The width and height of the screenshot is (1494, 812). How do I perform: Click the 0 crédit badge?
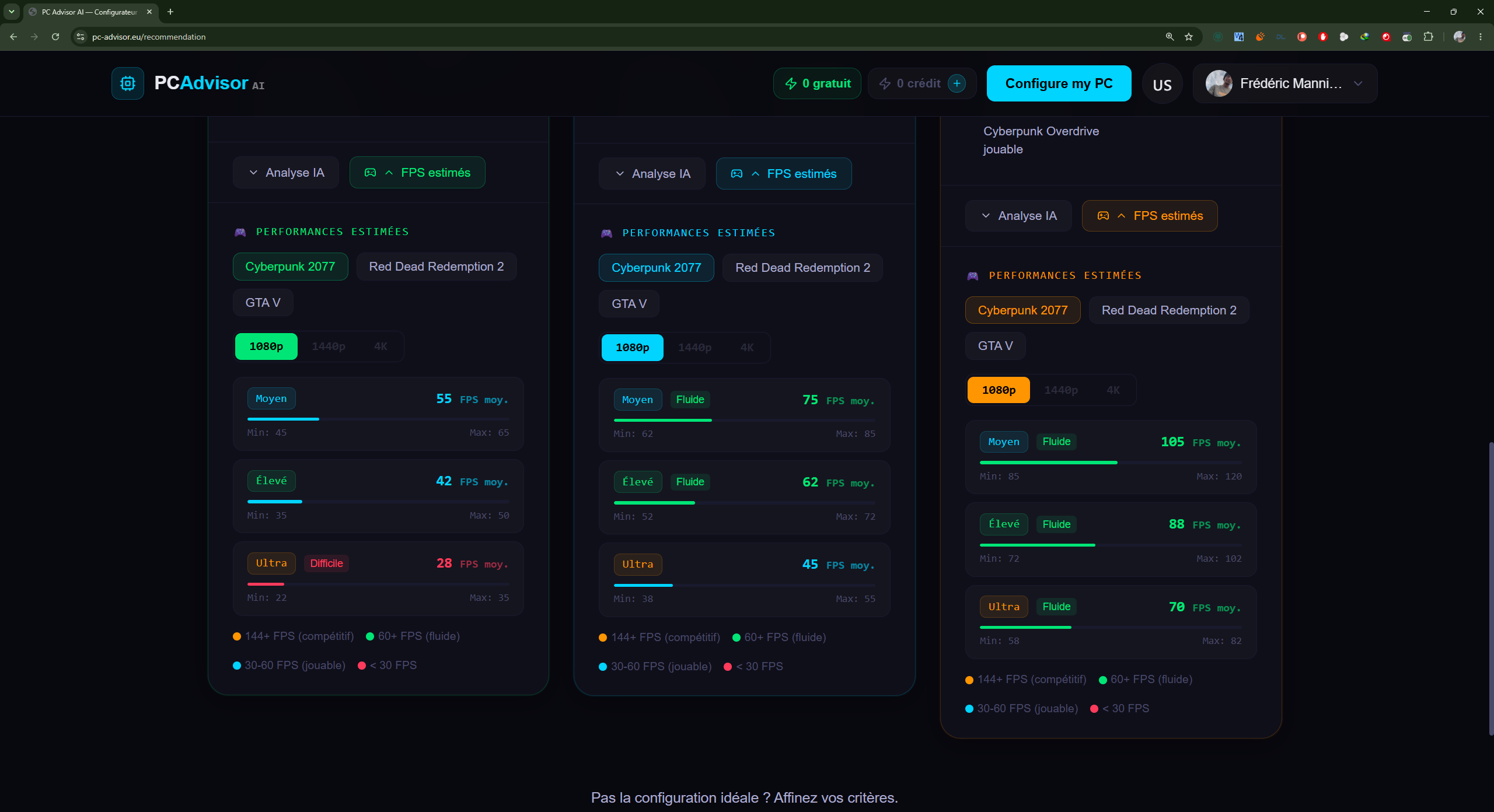tap(921, 83)
